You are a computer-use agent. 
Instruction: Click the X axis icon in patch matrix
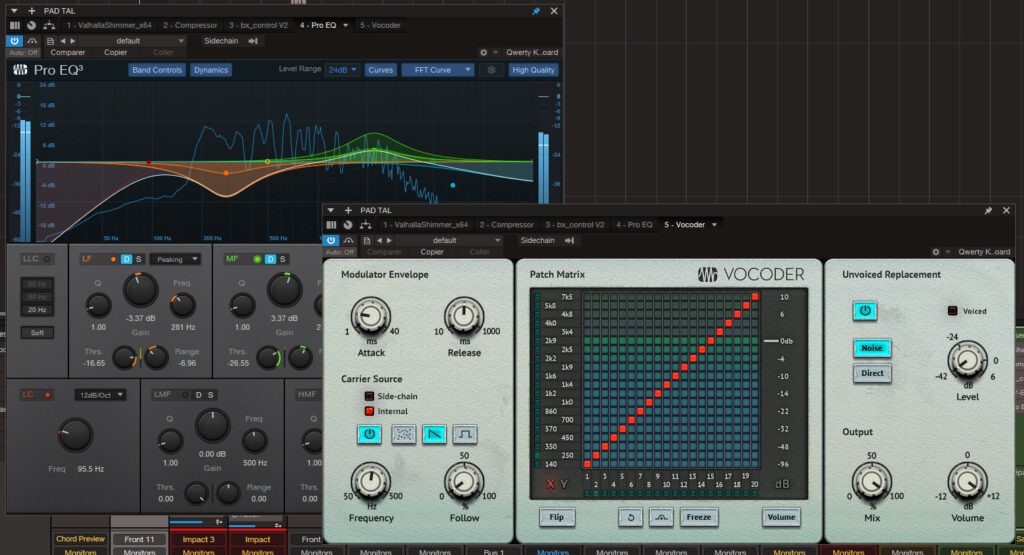550,484
